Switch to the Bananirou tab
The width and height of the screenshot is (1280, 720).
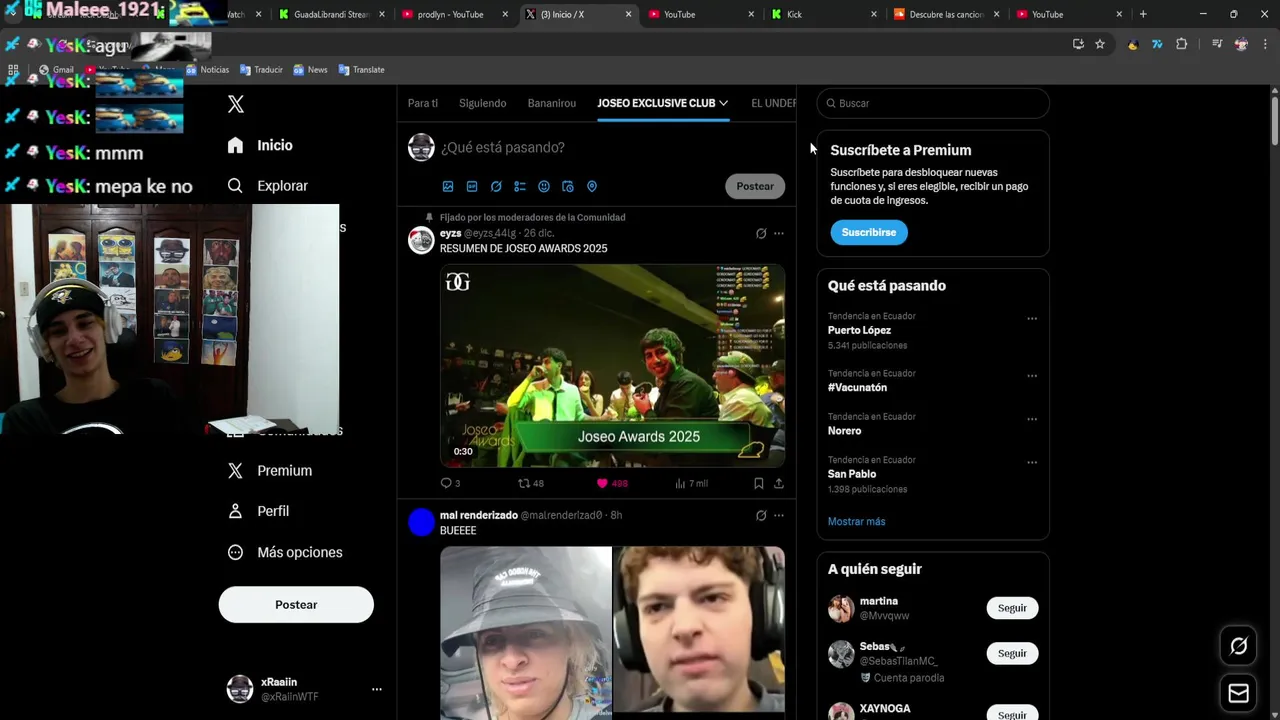pyautogui.click(x=552, y=103)
